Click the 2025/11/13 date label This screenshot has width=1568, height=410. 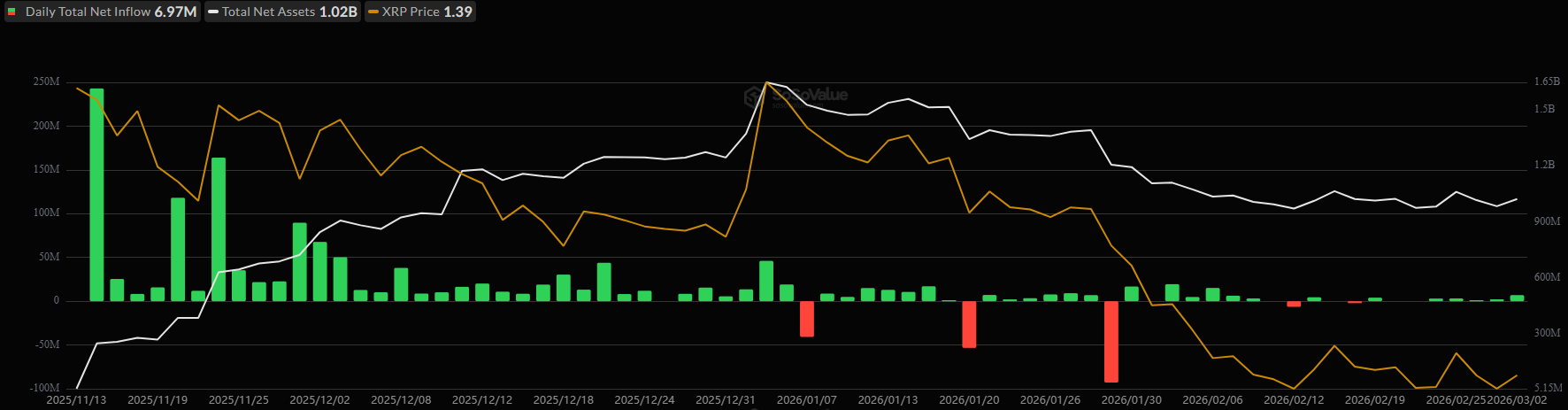[76, 400]
